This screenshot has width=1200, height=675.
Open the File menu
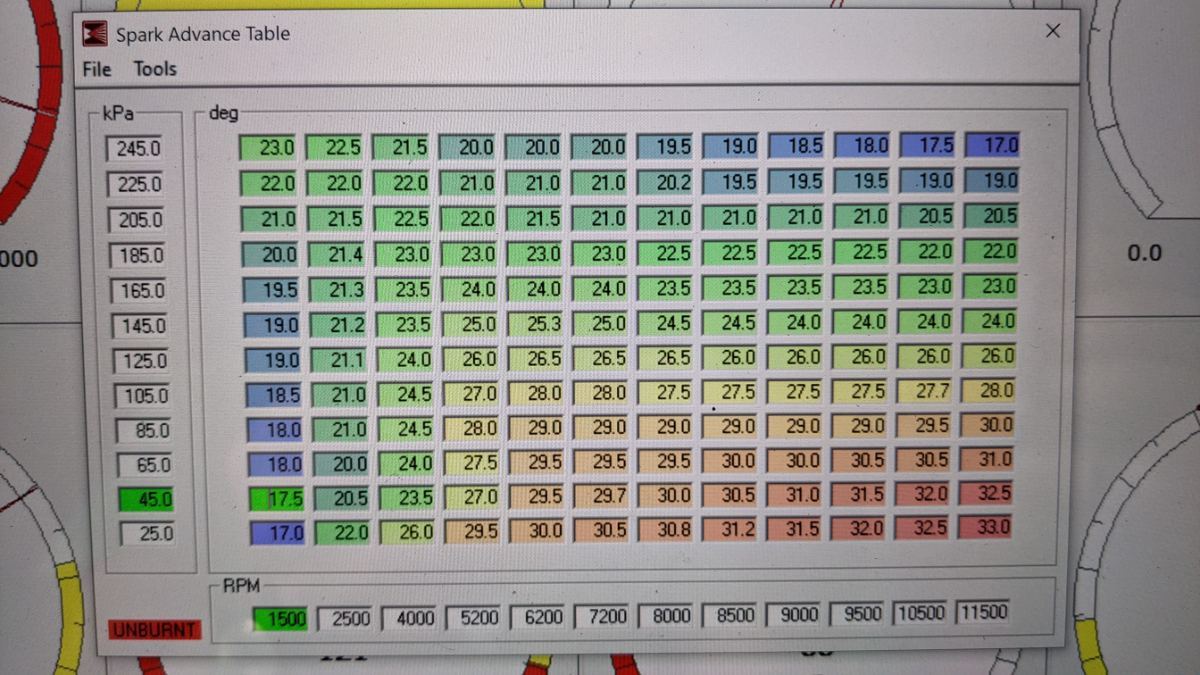97,69
